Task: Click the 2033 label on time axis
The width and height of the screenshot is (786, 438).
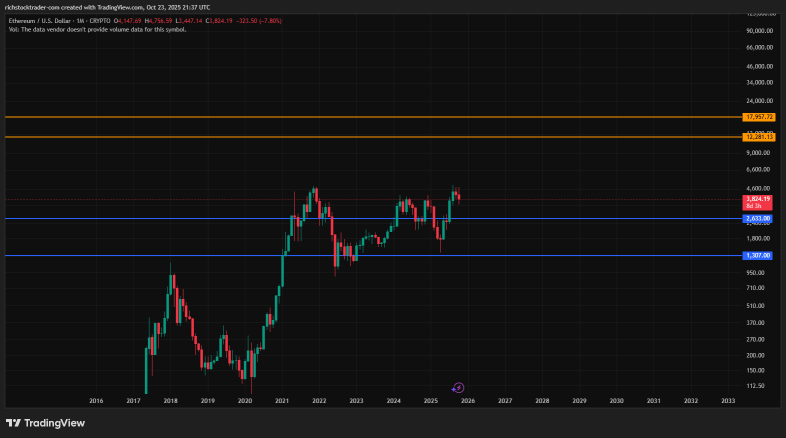Action: point(727,401)
